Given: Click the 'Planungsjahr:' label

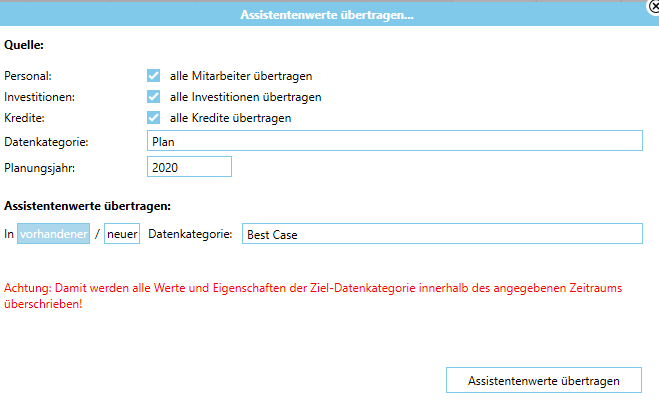Looking at the screenshot, I should click(x=40, y=168).
